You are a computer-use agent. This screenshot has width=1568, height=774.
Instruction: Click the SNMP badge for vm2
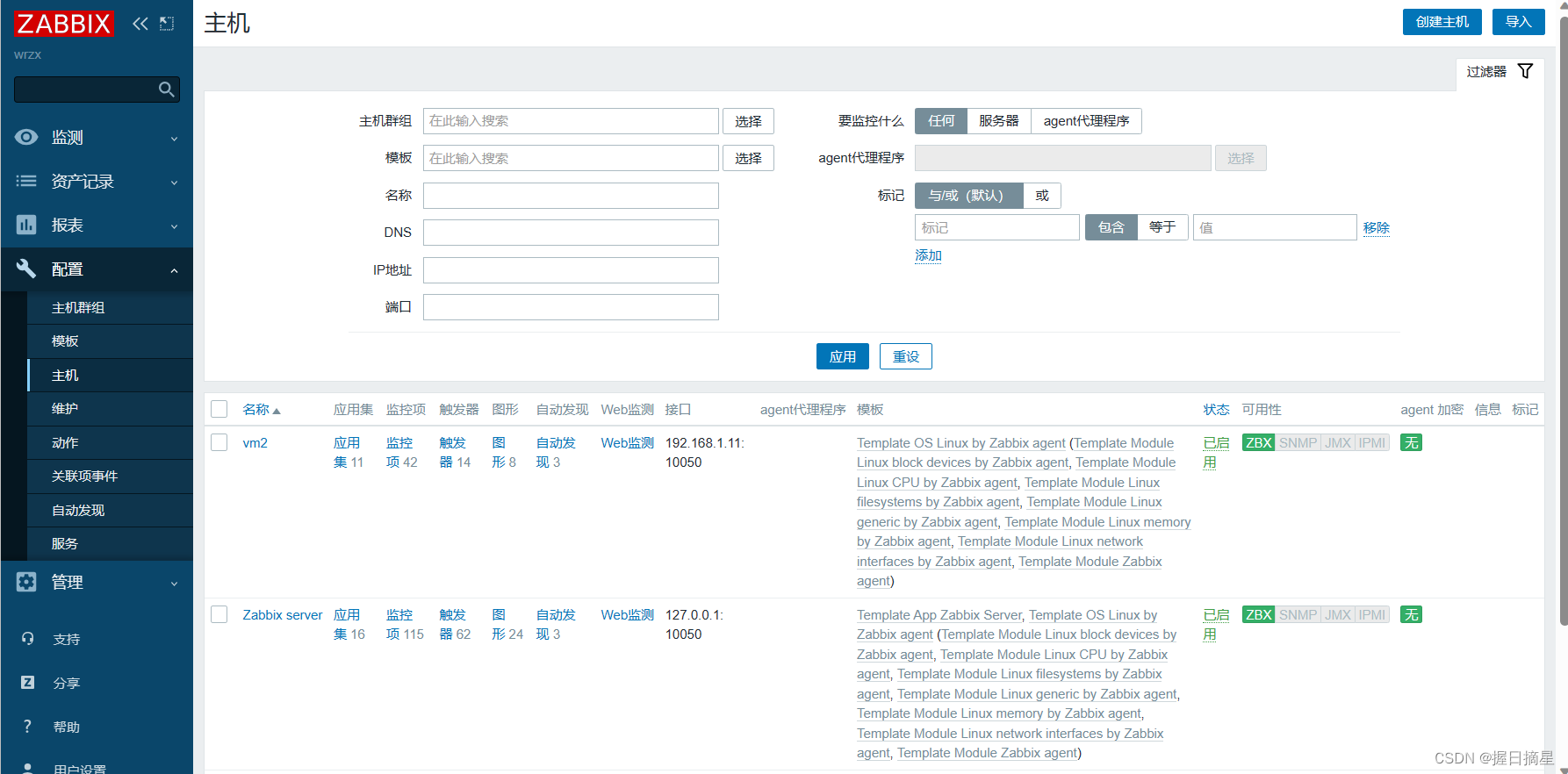[1298, 443]
